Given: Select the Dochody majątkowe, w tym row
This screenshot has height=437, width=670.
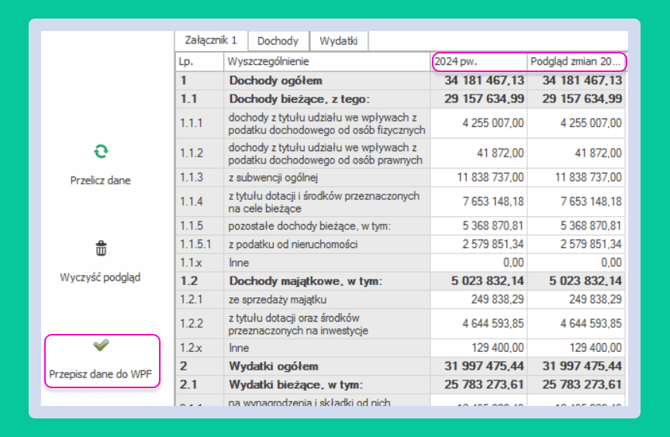Looking at the screenshot, I should [x=400, y=281].
